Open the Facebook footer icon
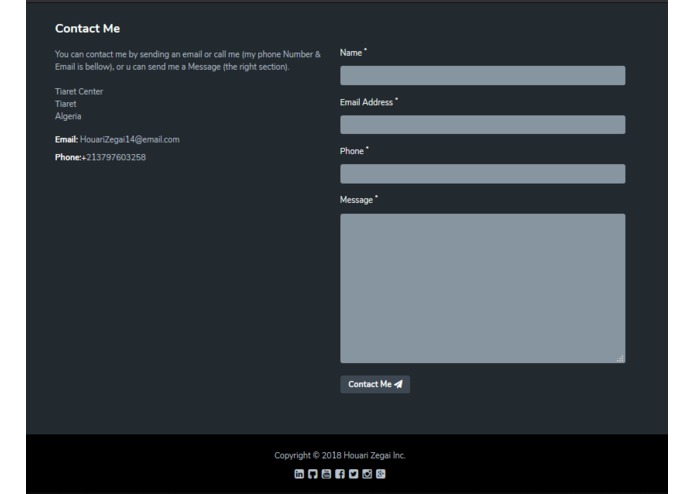The width and height of the screenshot is (695, 494). [340, 474]
